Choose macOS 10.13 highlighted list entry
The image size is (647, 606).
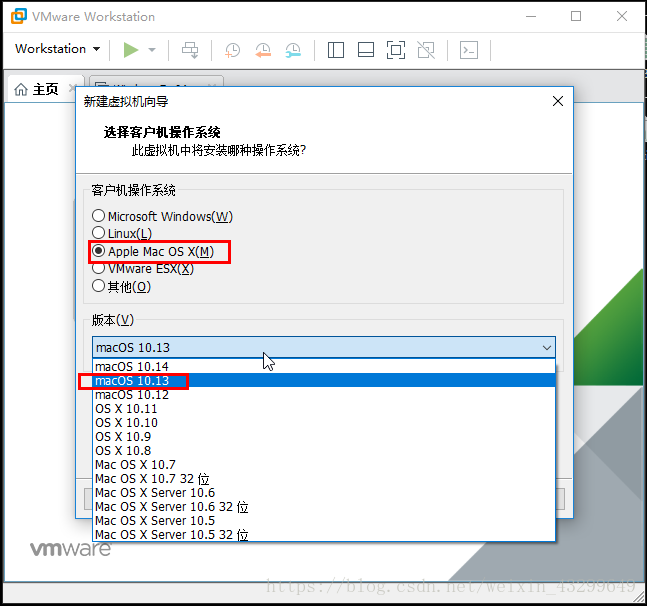coord(324,380)
